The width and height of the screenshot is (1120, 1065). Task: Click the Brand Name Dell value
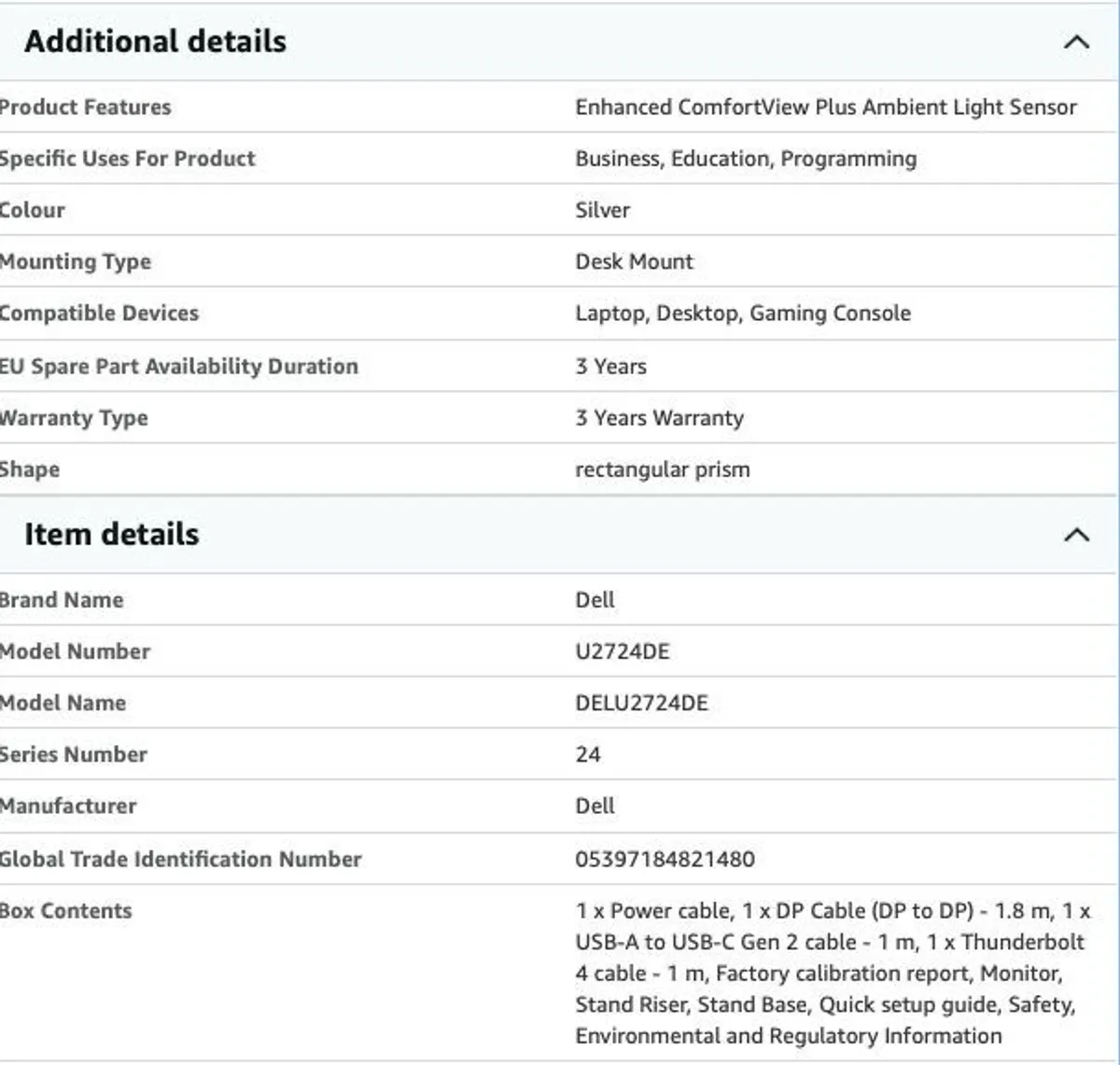click(594, 599)
